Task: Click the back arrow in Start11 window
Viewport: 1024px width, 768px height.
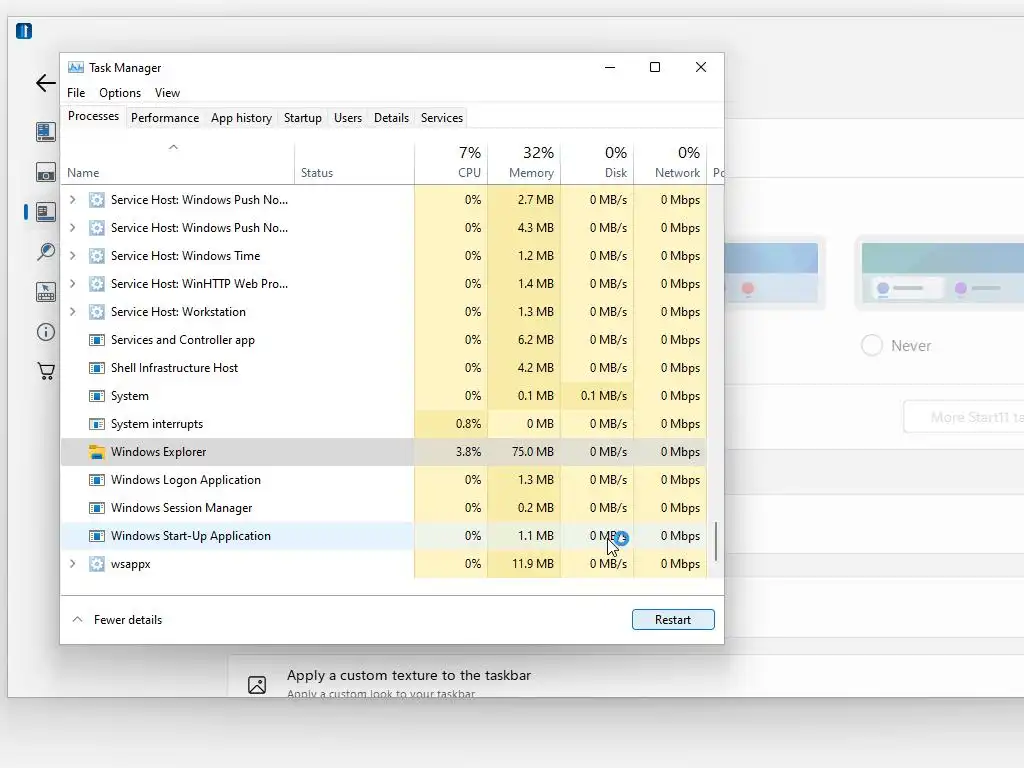Action: 46,83
